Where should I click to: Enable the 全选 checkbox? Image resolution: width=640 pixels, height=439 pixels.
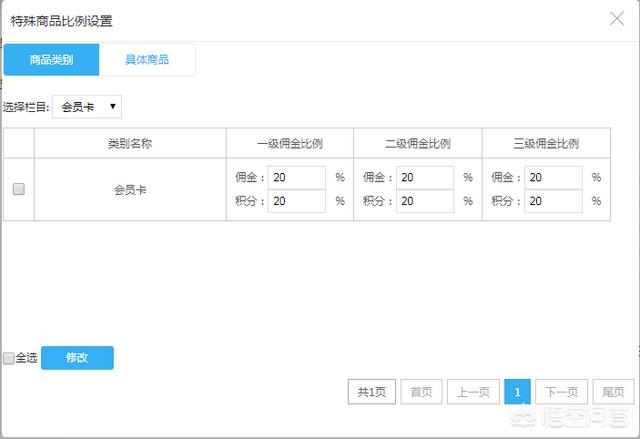tap(8, 358)
